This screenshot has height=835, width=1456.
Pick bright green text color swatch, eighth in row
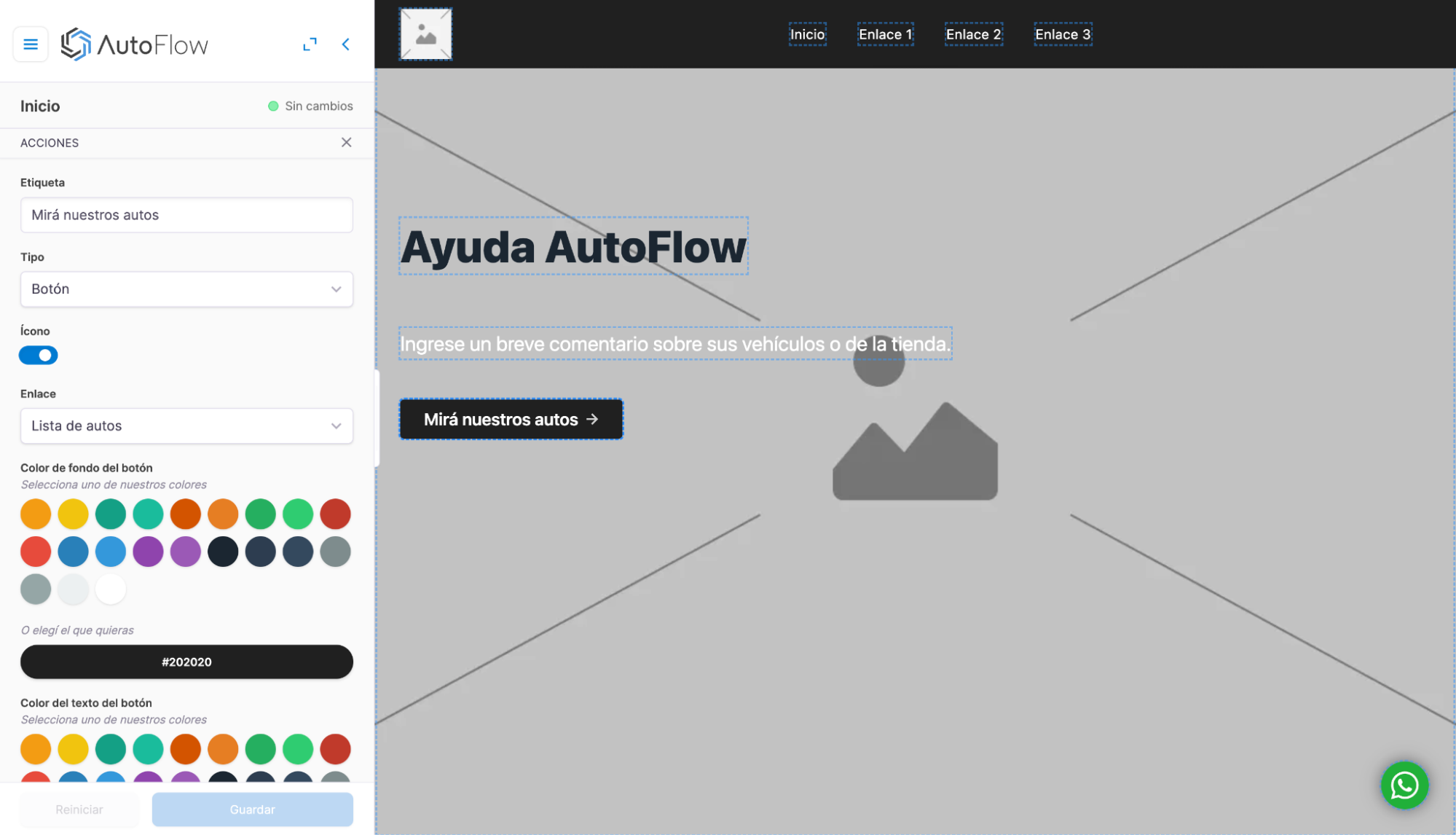coord(298,749)
